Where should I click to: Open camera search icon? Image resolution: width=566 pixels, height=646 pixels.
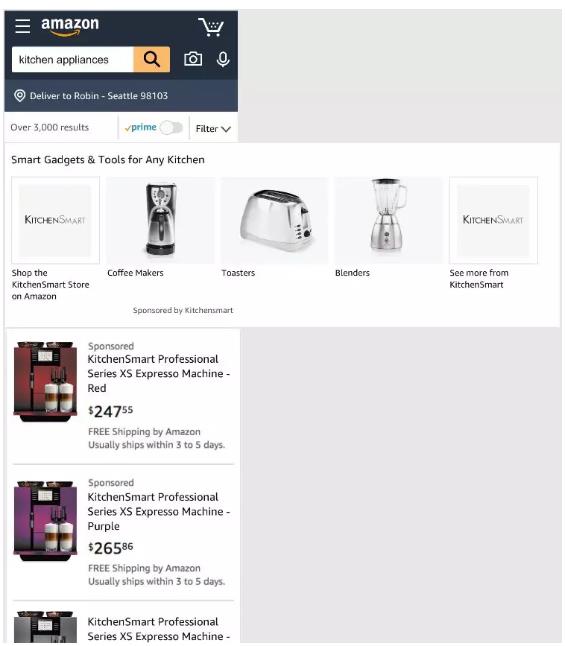point(193,59)
